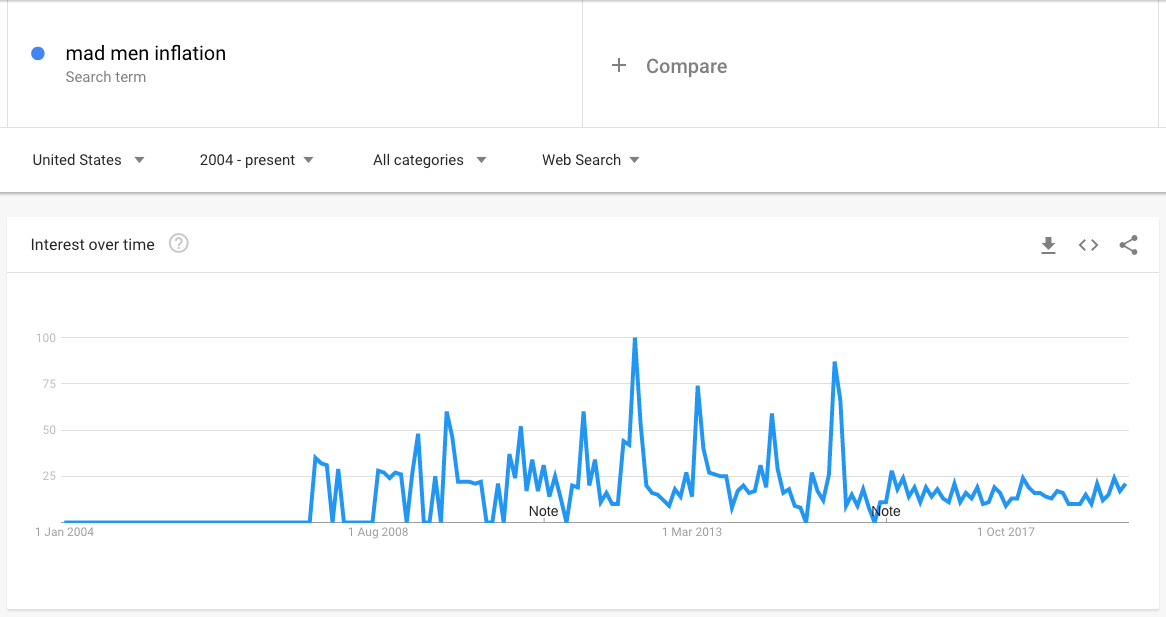
Task: Open the Note near 2011 on chart
Action: point(543,511)
